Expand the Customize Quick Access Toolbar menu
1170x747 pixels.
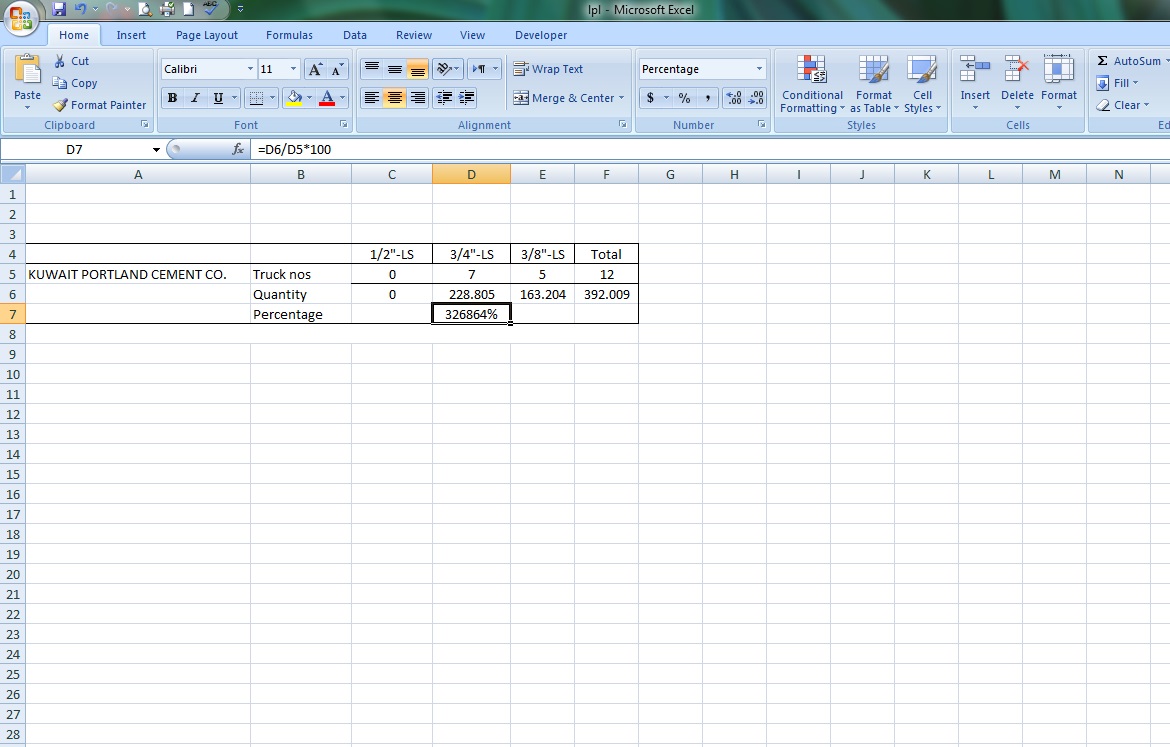[x=240, y=10]
